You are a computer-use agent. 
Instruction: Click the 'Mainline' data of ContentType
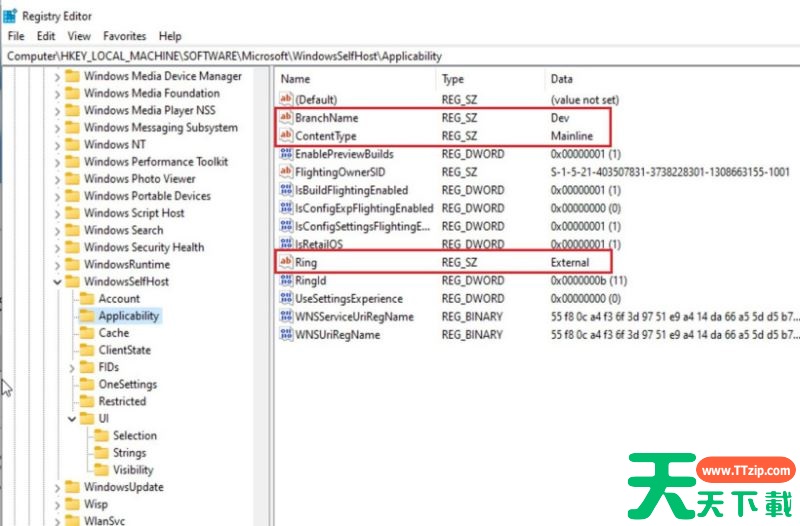572,136
